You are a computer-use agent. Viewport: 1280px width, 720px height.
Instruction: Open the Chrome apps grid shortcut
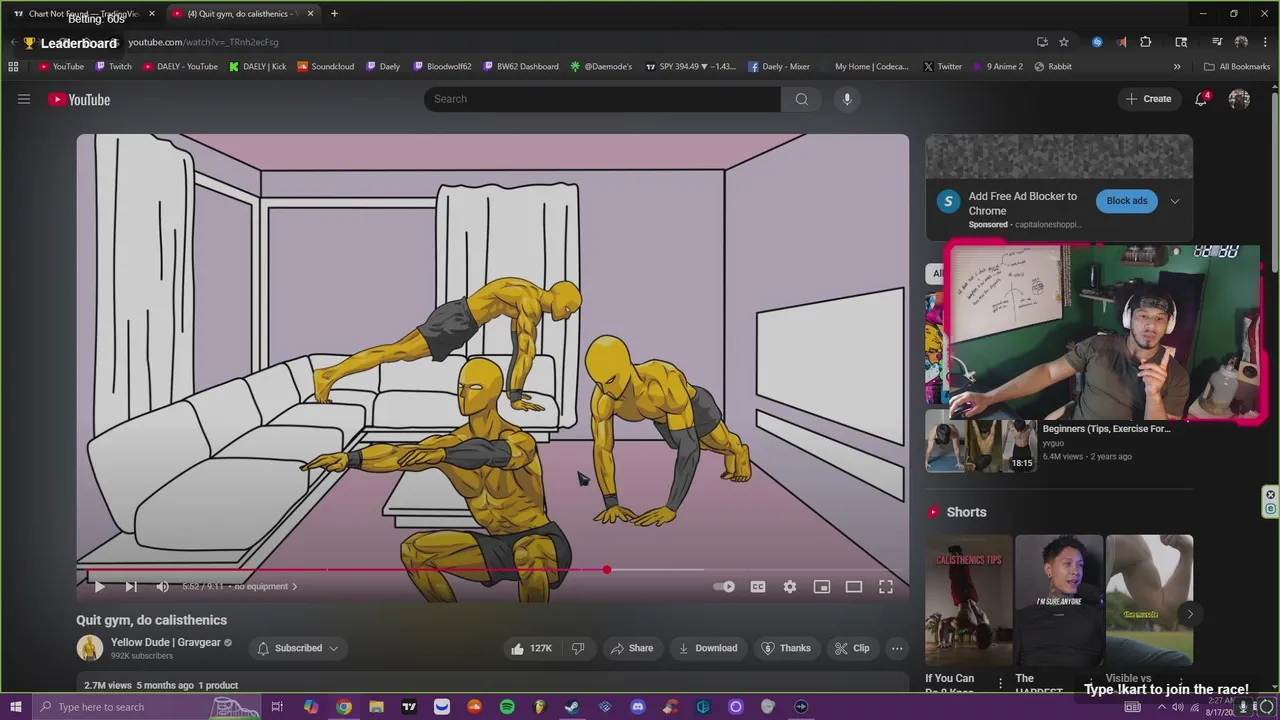tap(13, 67)
